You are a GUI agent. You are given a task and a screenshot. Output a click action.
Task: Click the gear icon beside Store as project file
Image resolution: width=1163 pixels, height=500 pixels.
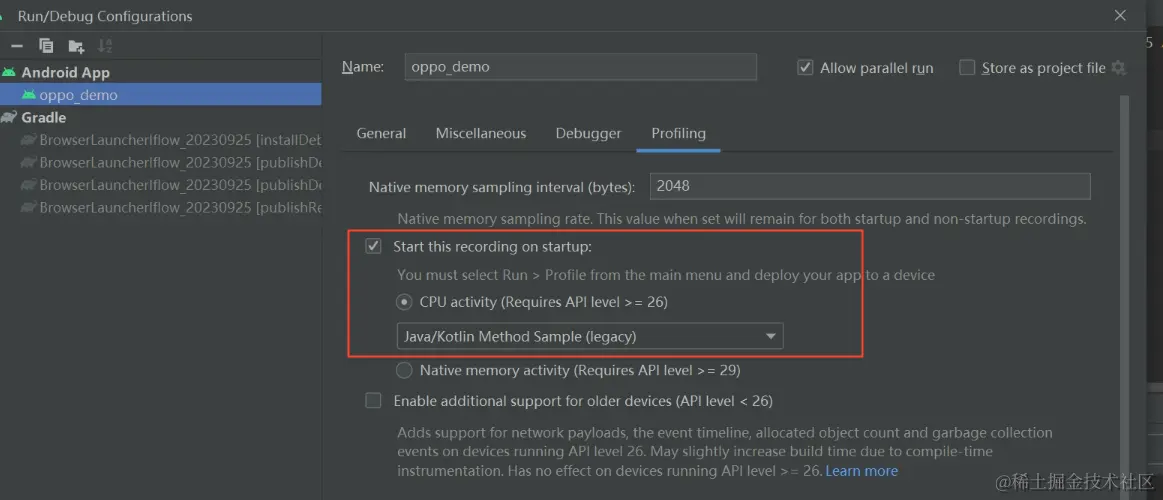[1119, 68]
